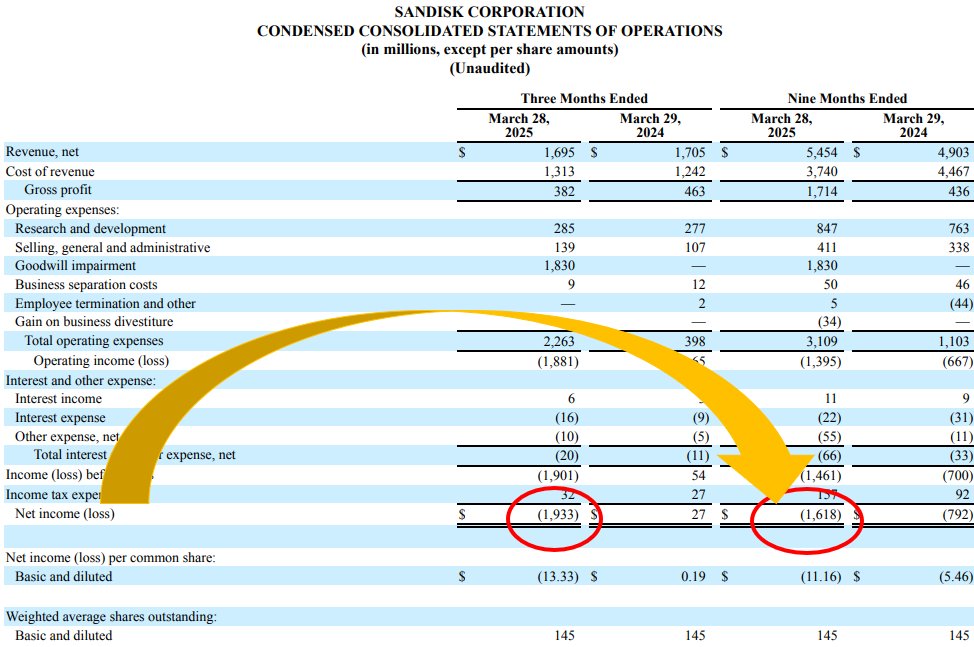Click gross profit value 463
This screenshot has height=647, width=974.
[x=695, y=191]
